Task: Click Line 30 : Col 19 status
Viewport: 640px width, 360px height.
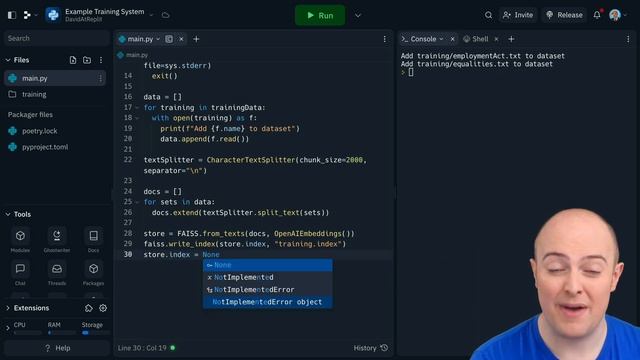Action: pos(142,348)
